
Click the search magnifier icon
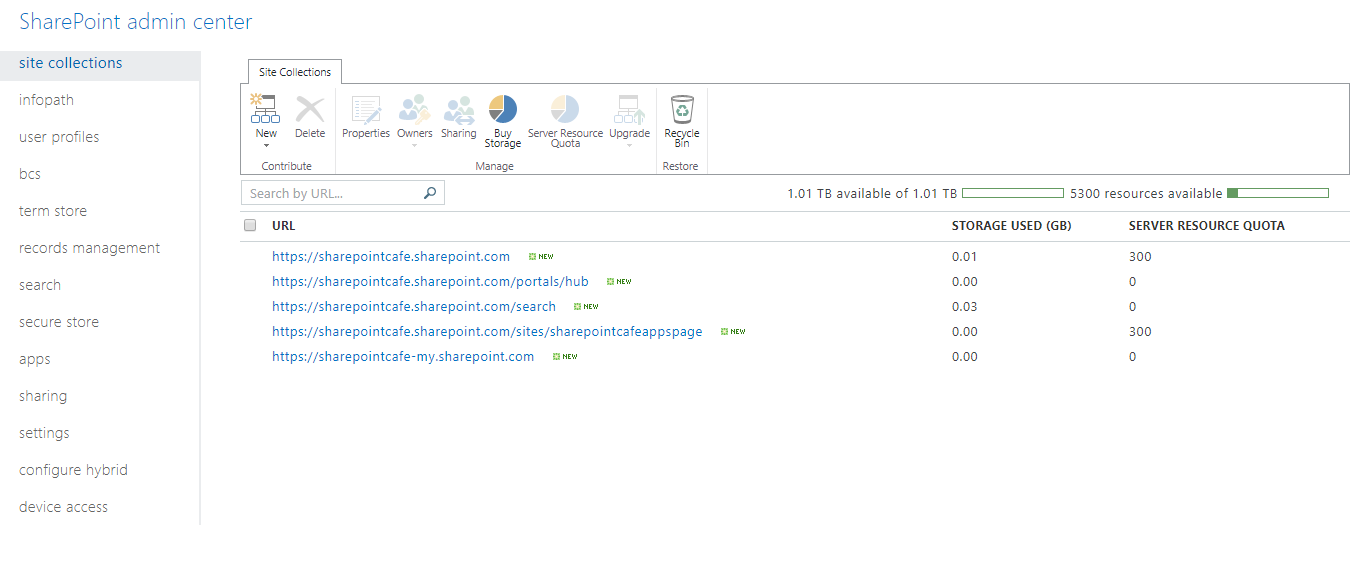[430, 193]
